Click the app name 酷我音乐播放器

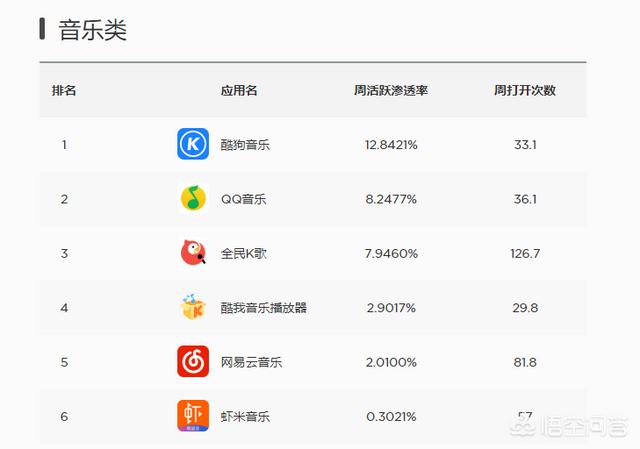264,308
